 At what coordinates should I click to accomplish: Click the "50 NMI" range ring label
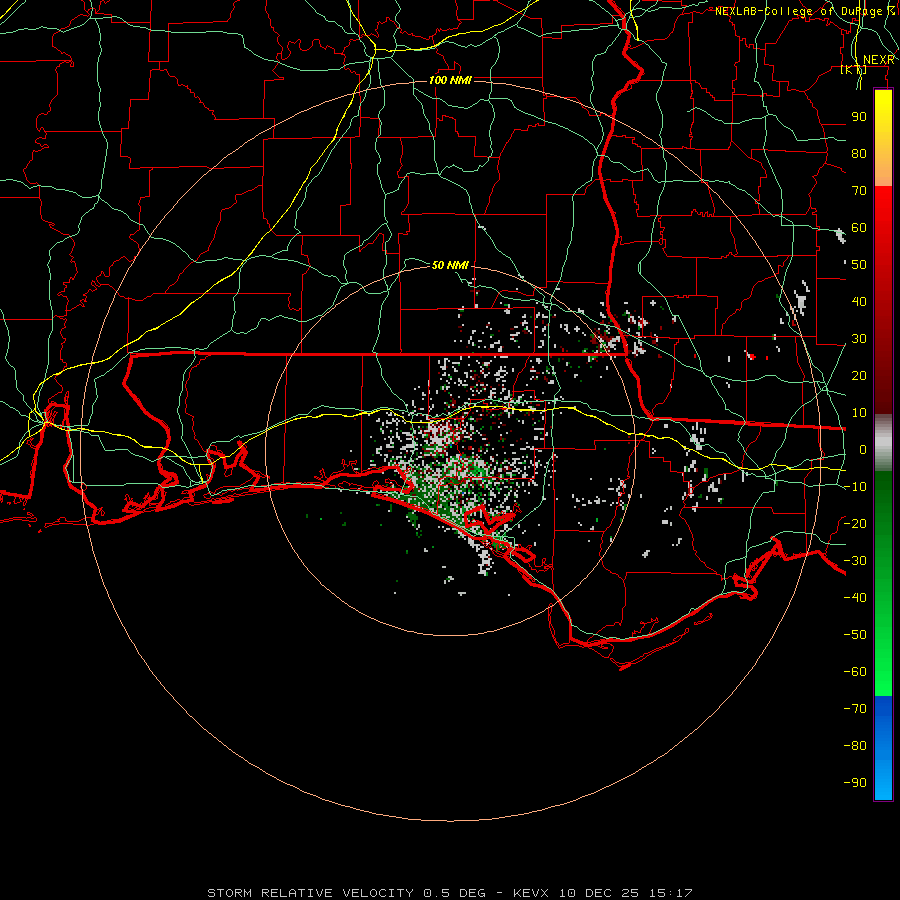click(x=450, y=265)
